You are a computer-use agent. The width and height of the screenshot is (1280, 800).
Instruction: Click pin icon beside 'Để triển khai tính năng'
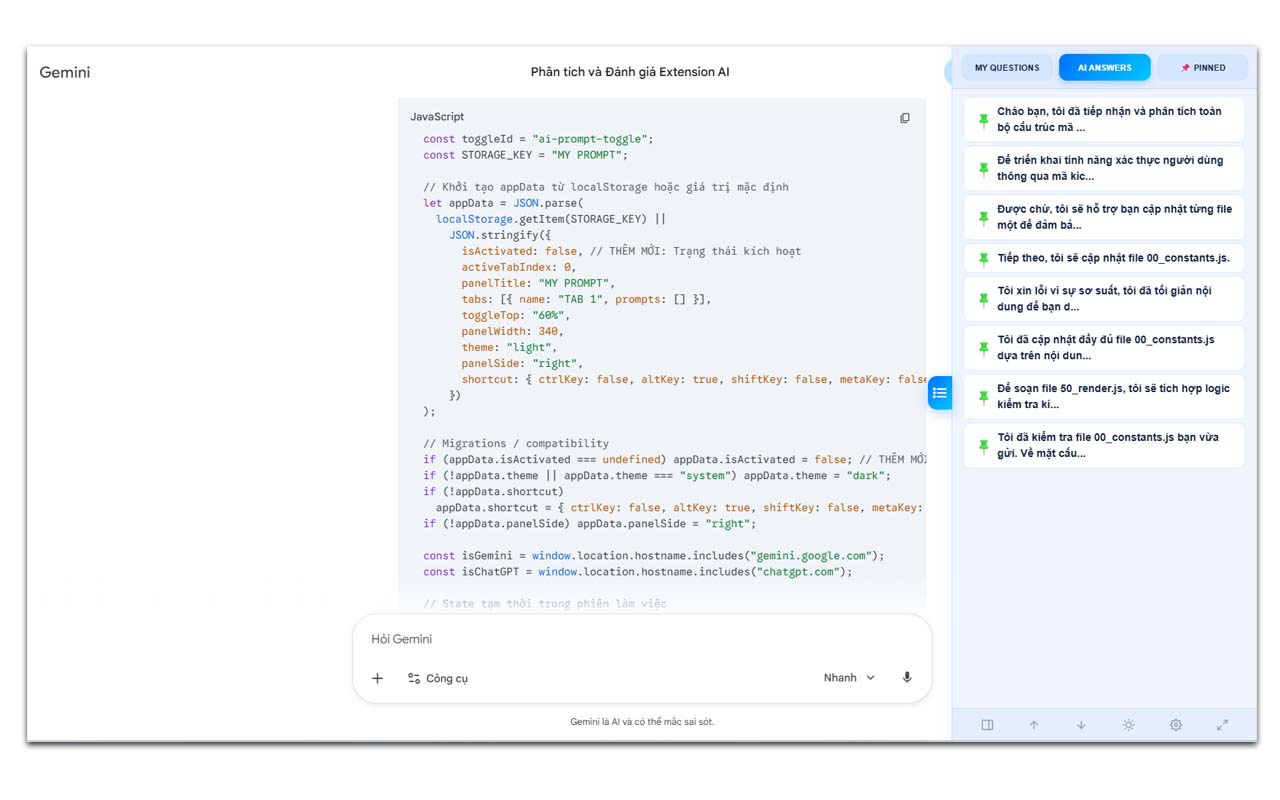[983, 168]
